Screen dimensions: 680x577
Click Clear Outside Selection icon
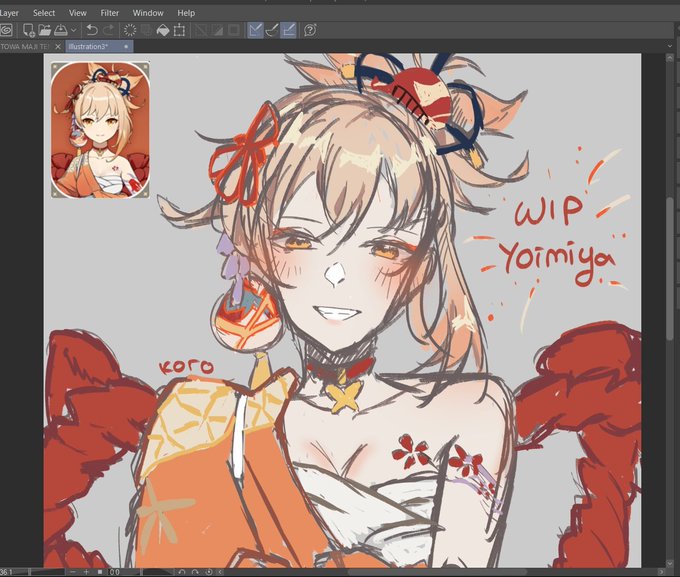pos(147,30)
